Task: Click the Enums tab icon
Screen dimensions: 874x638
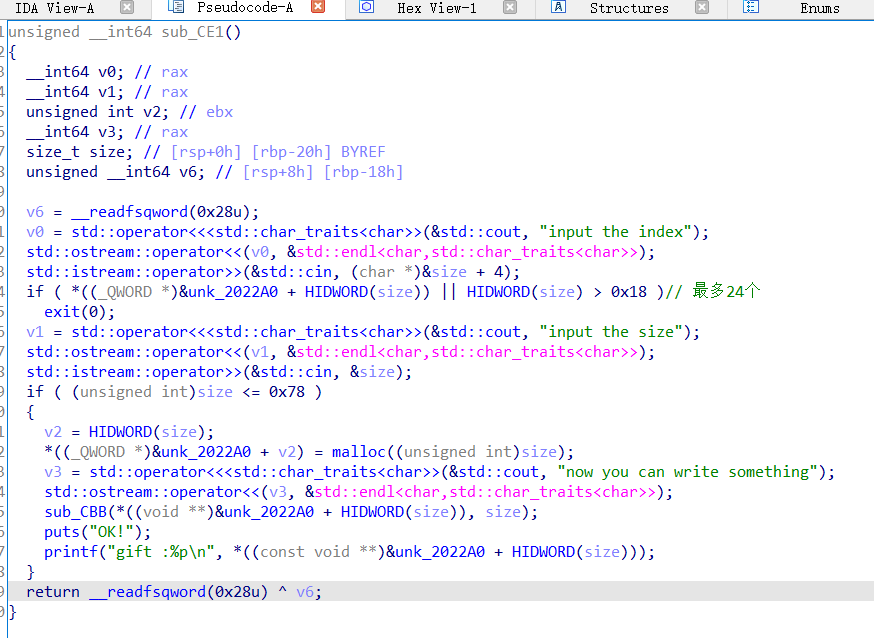Action: [x=750, y=8]
